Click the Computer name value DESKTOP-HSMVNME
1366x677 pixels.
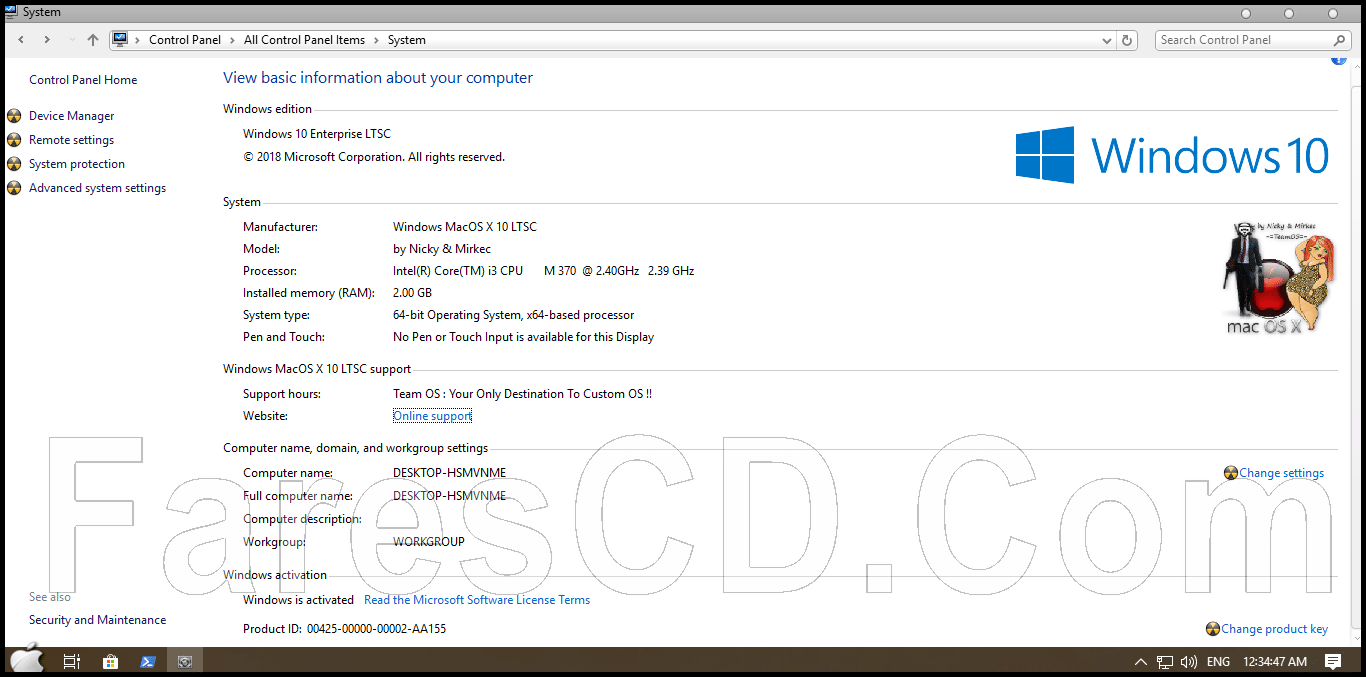coord(450,473)
